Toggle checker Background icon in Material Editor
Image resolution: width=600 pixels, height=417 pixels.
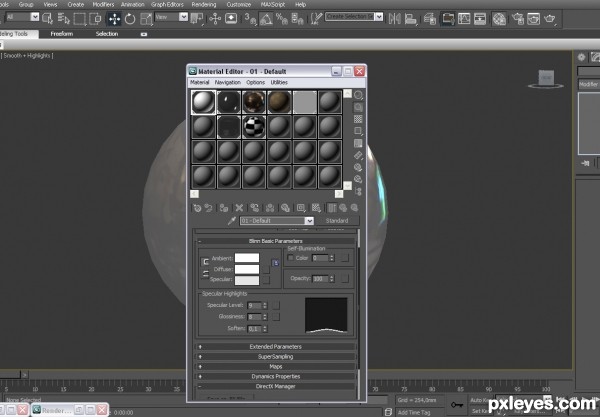tap(358, 119)
